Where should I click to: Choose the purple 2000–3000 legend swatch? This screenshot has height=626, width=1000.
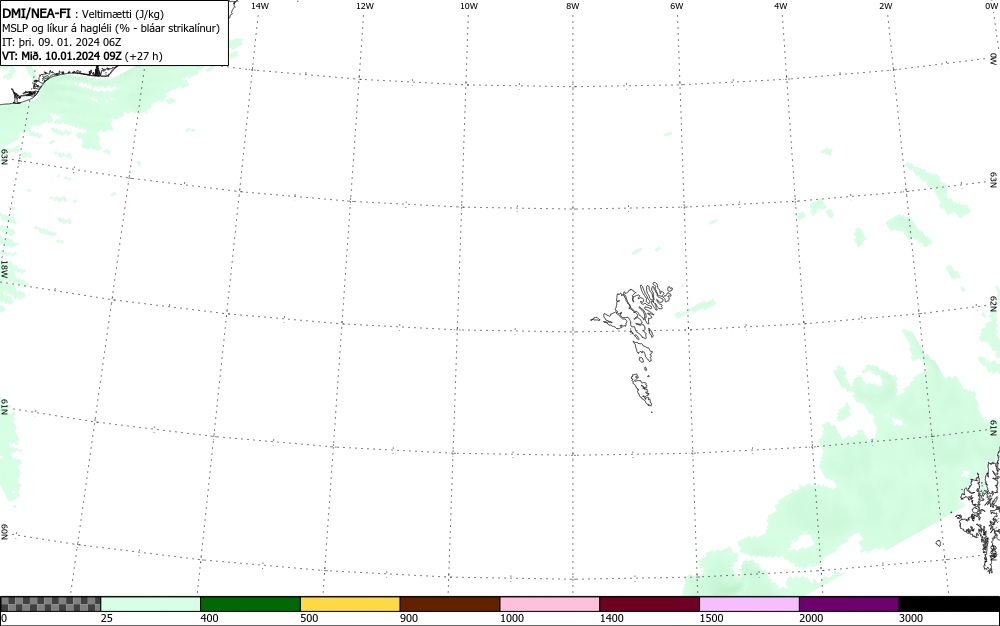[x=849, y=604]
